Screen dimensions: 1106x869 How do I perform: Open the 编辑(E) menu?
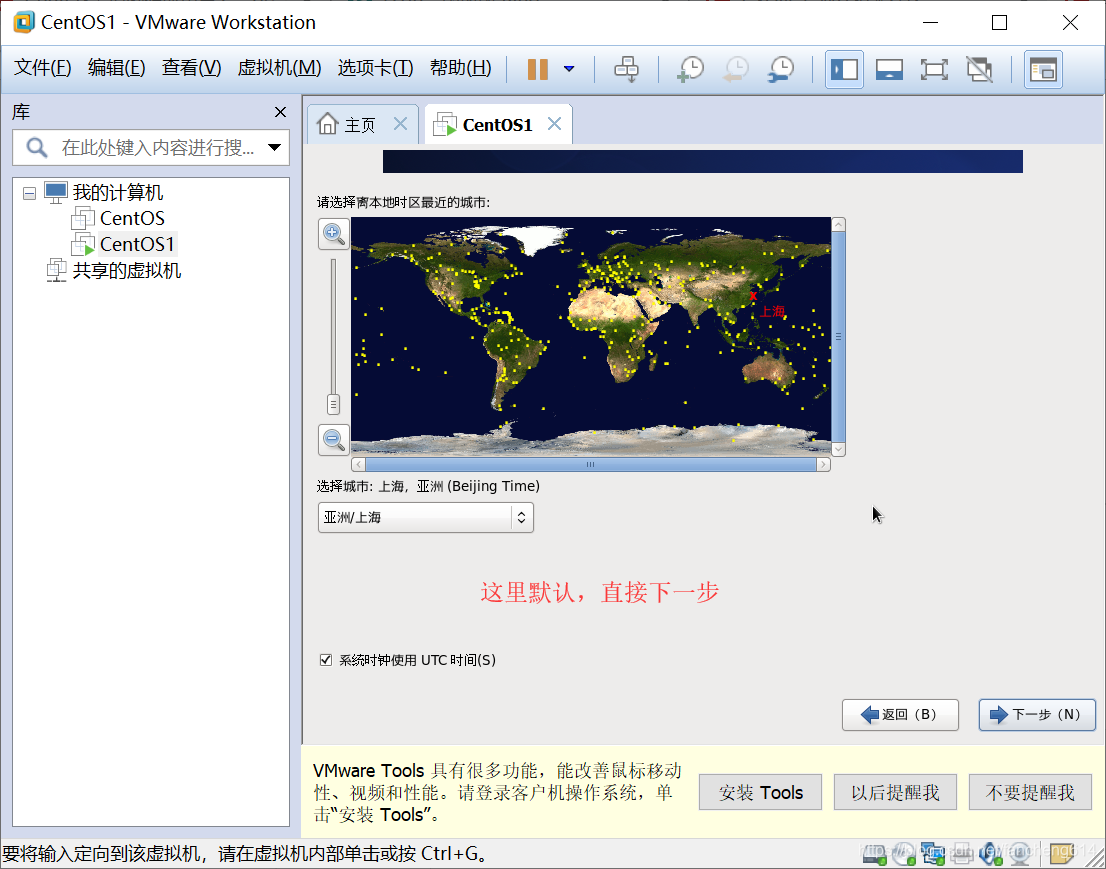(116, 68)
